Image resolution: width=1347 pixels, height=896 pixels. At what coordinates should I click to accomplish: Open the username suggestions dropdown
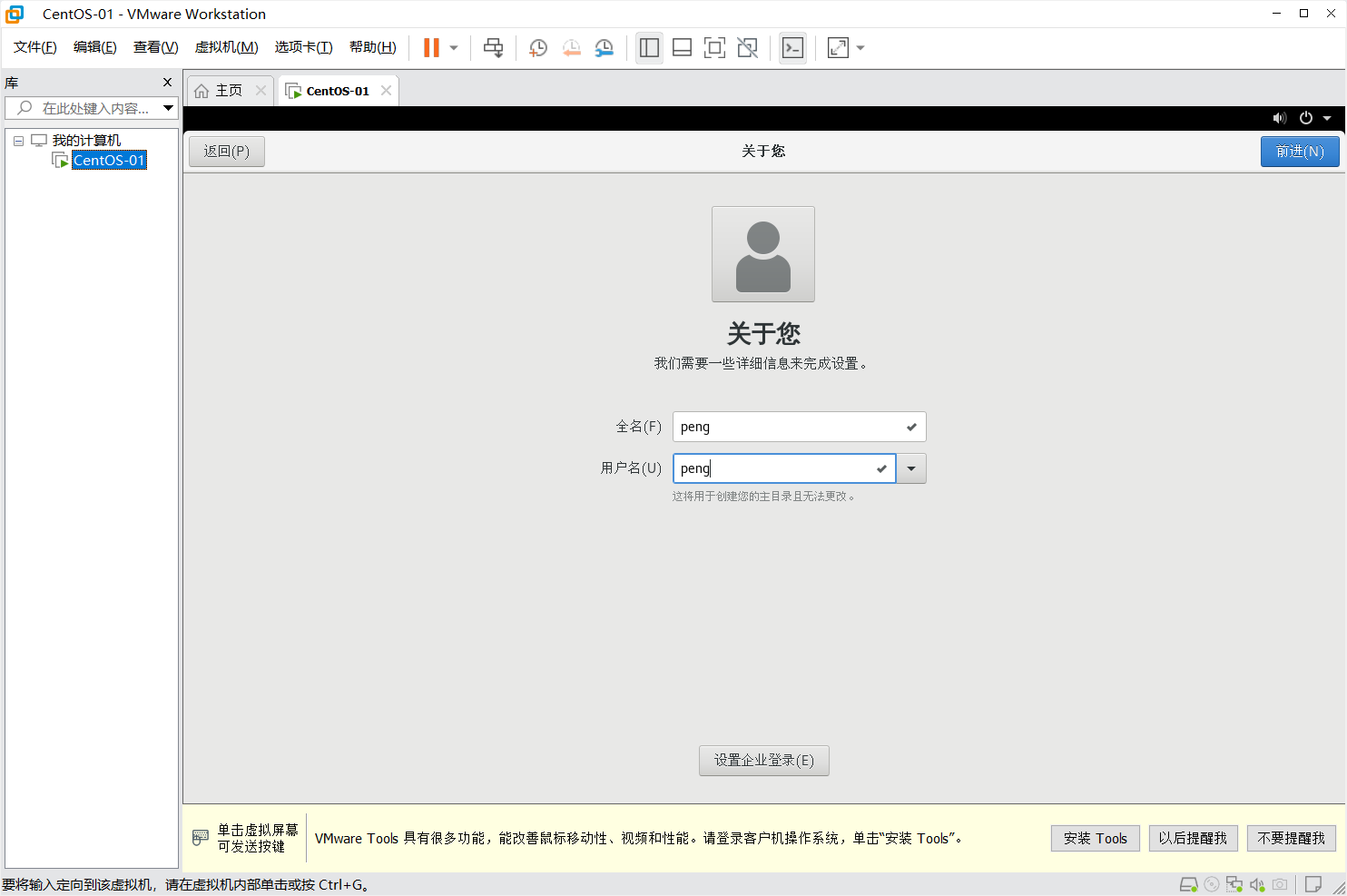[x=911, y=468]
